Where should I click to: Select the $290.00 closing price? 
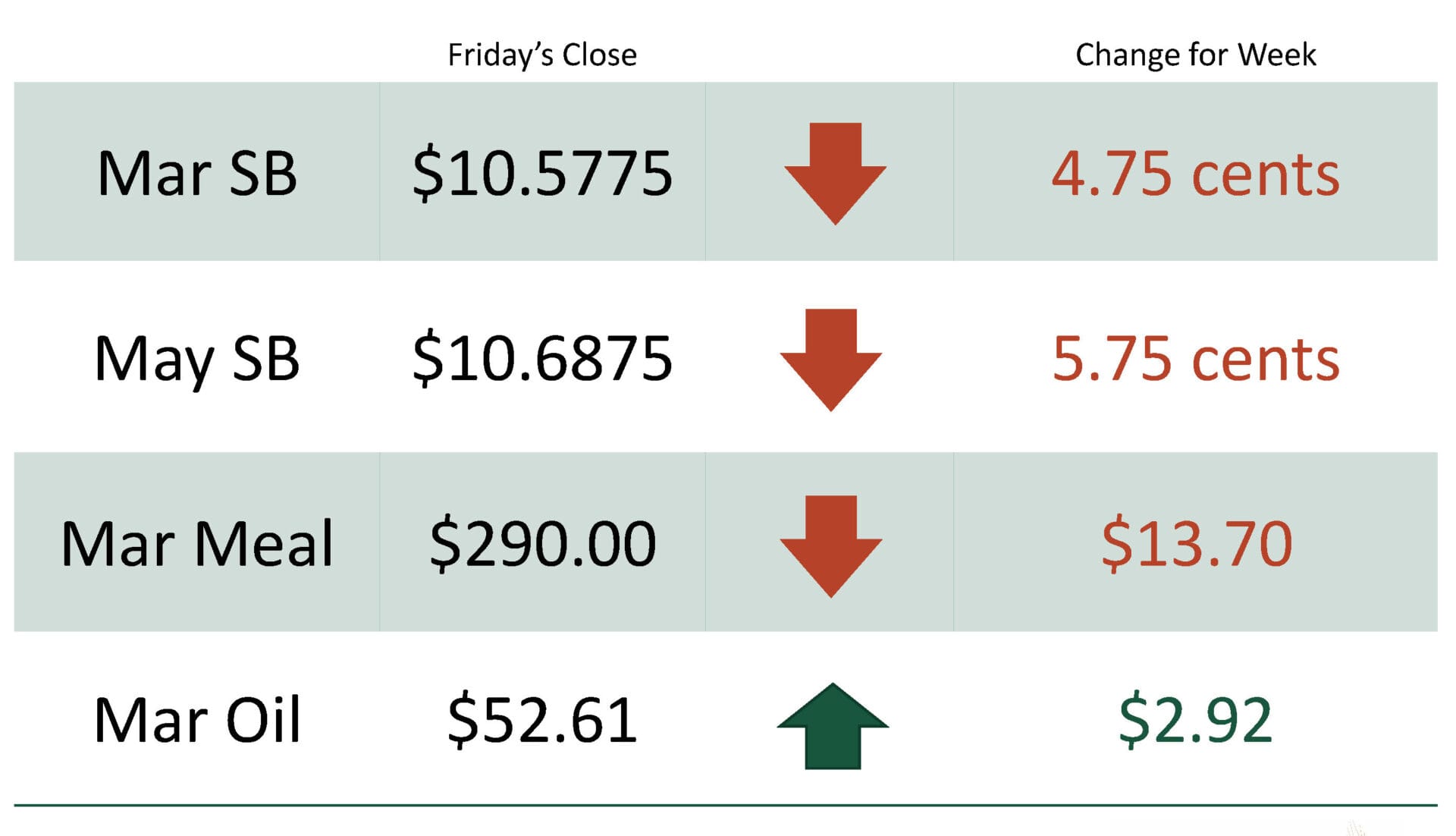tap(542, 544)
